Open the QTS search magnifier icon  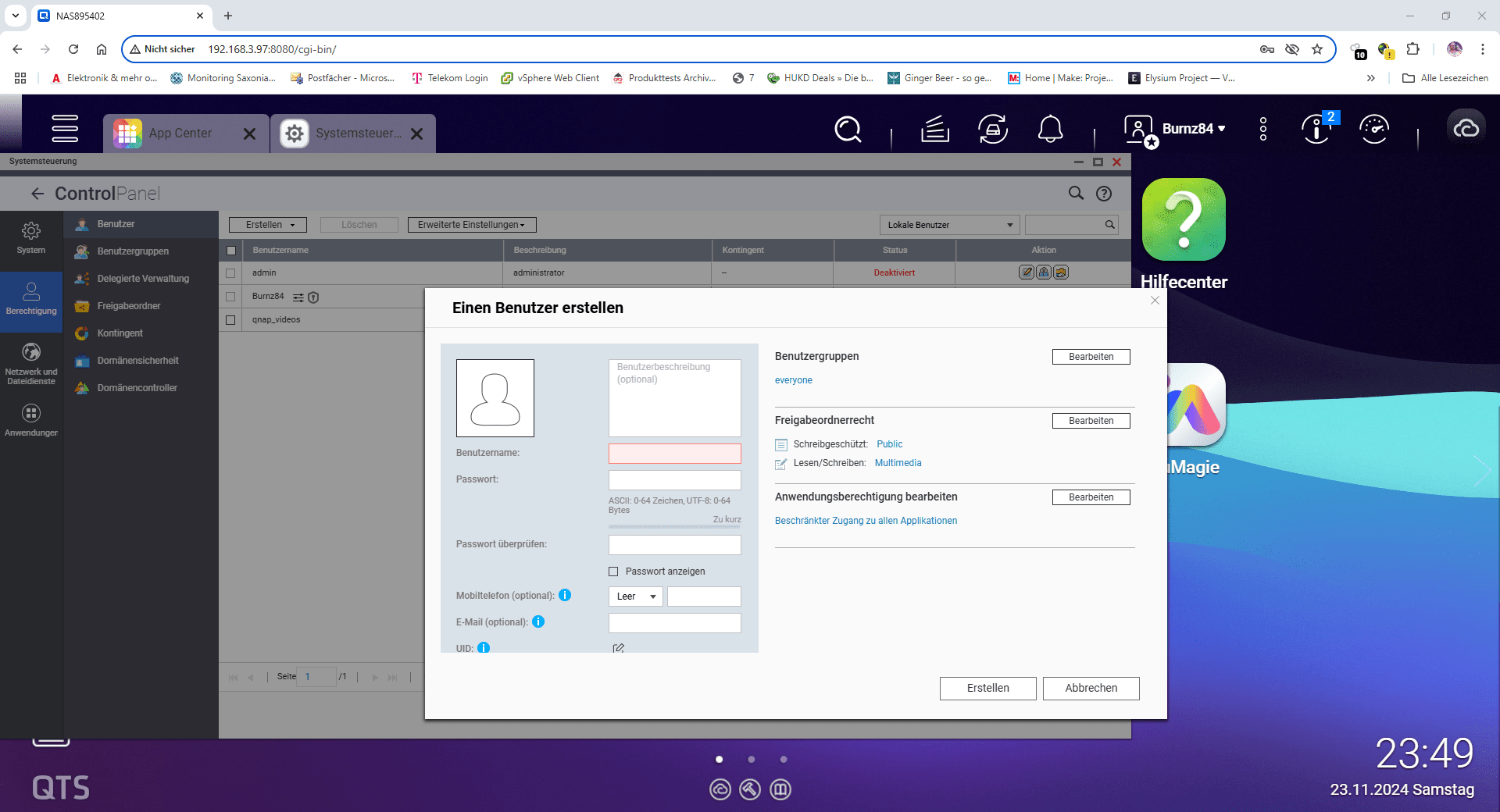848,129
